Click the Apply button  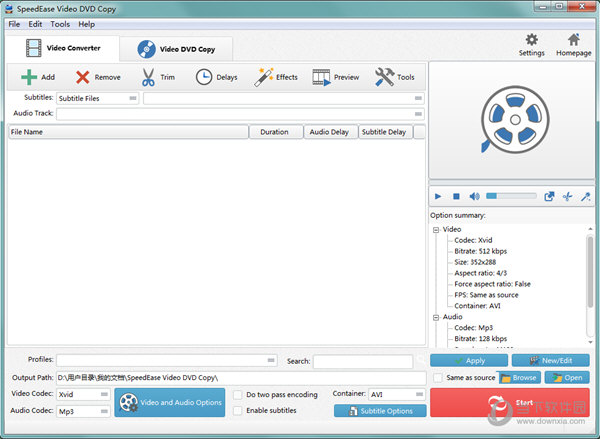coord(469,361)
